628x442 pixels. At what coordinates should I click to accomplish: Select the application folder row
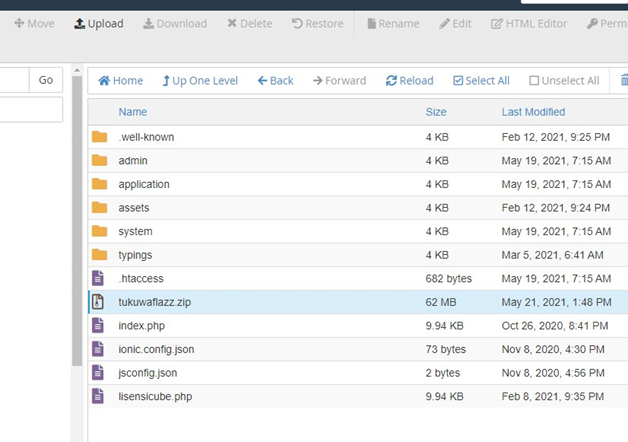pos(144,184)
